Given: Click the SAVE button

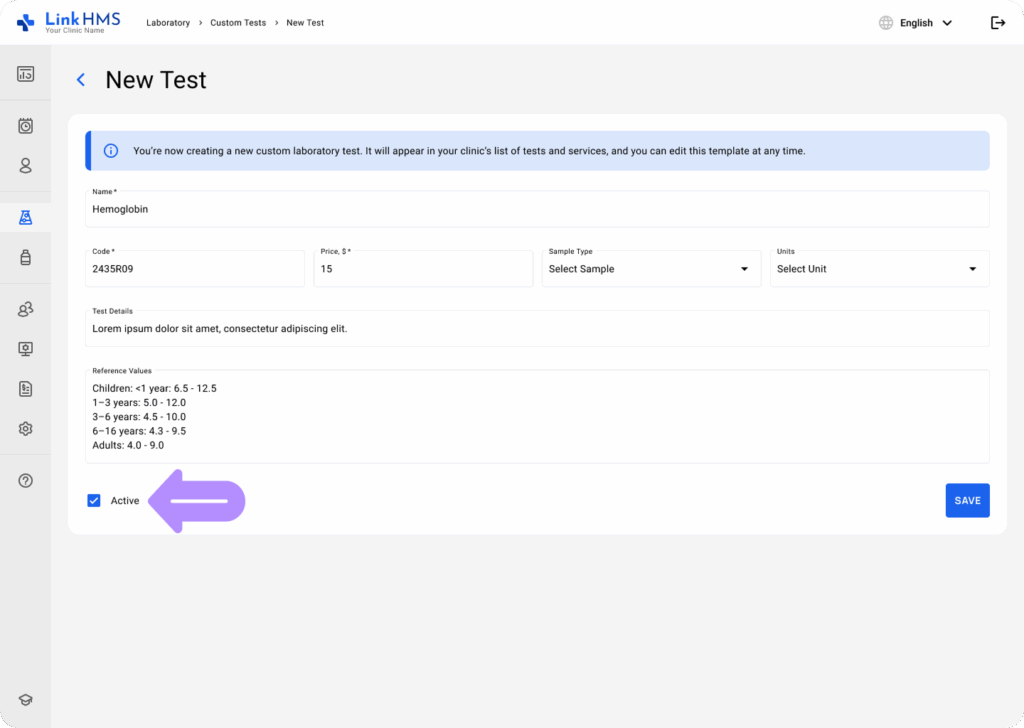Looking at the screenshot, I should (967, 501).
